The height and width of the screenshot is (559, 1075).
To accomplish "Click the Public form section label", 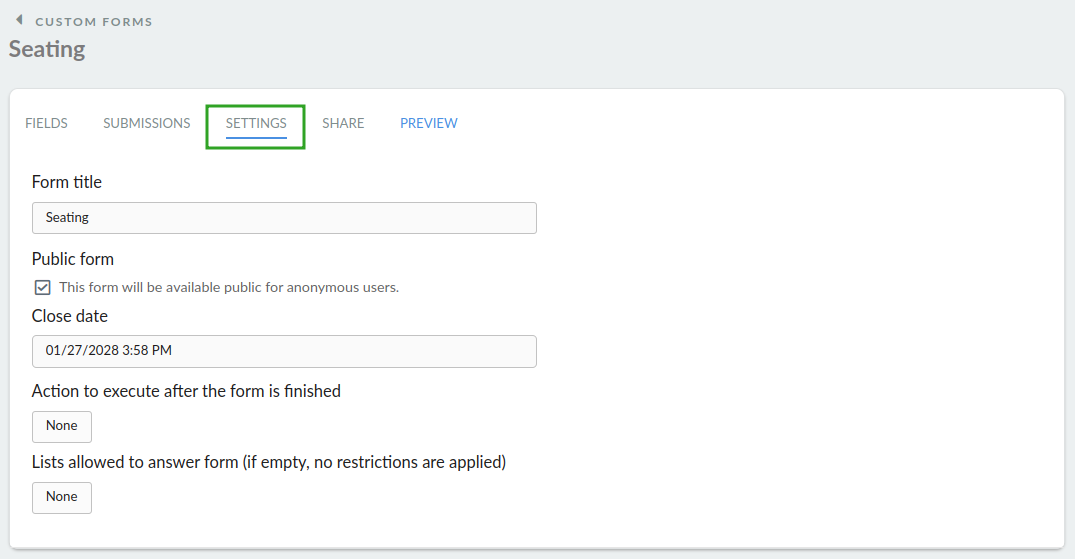I will coord(73,259).
